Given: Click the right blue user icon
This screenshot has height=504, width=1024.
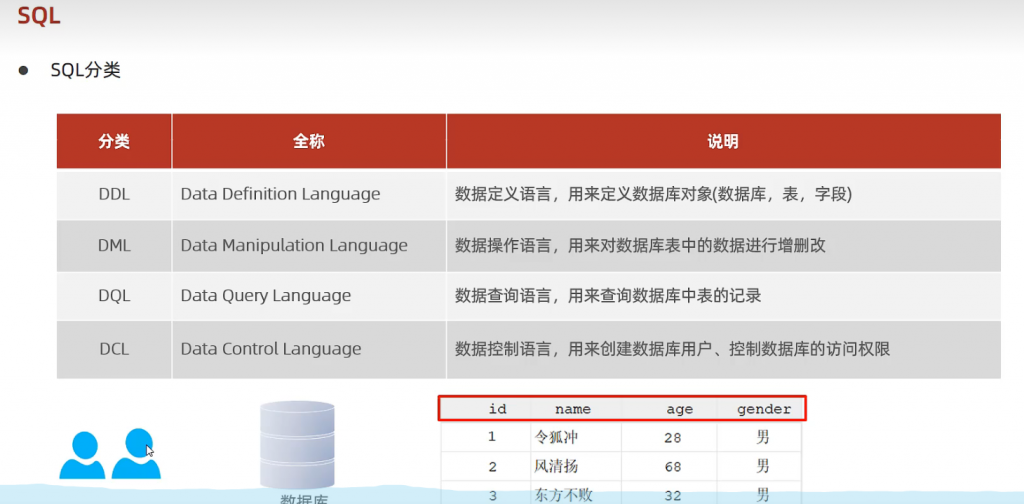Looking at the screenshot, I should point(136,455).
